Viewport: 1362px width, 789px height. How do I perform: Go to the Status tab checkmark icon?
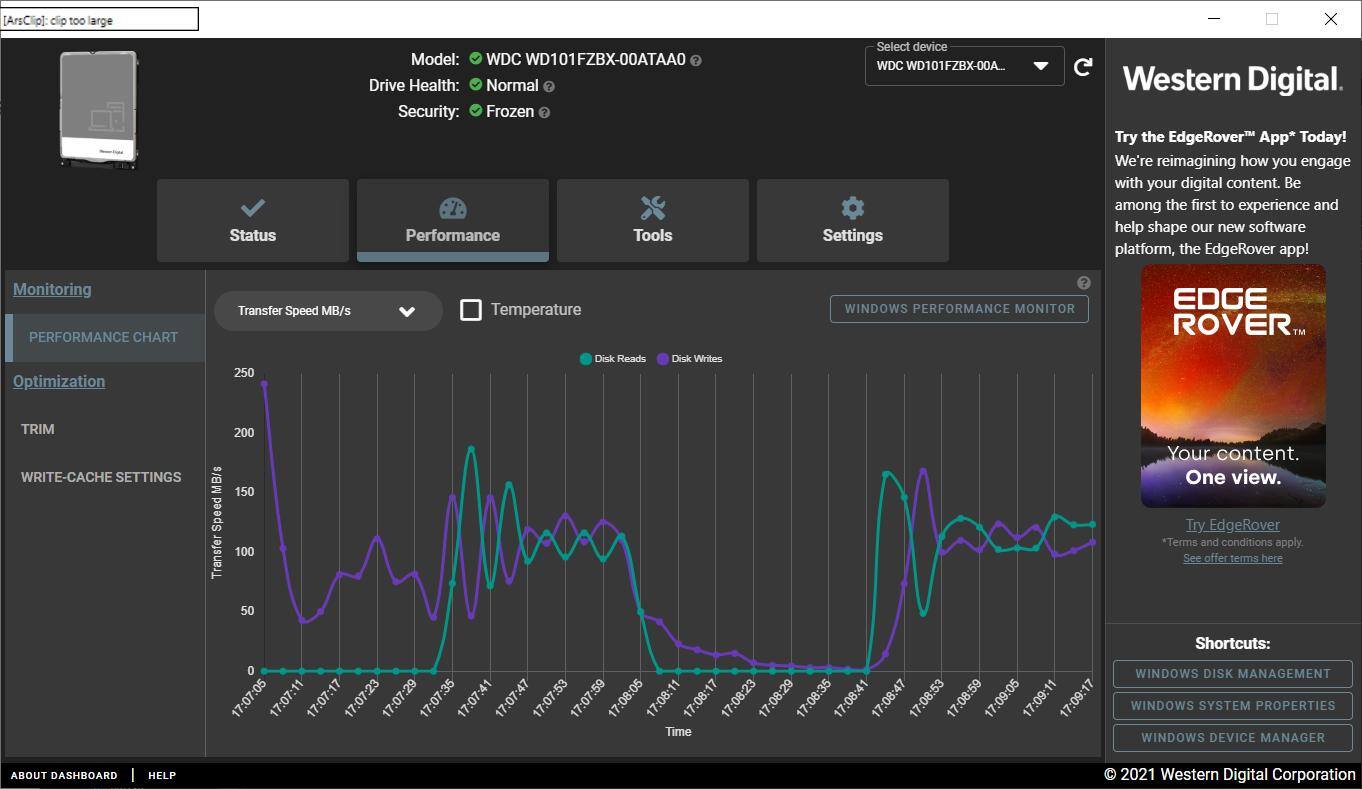252,221
